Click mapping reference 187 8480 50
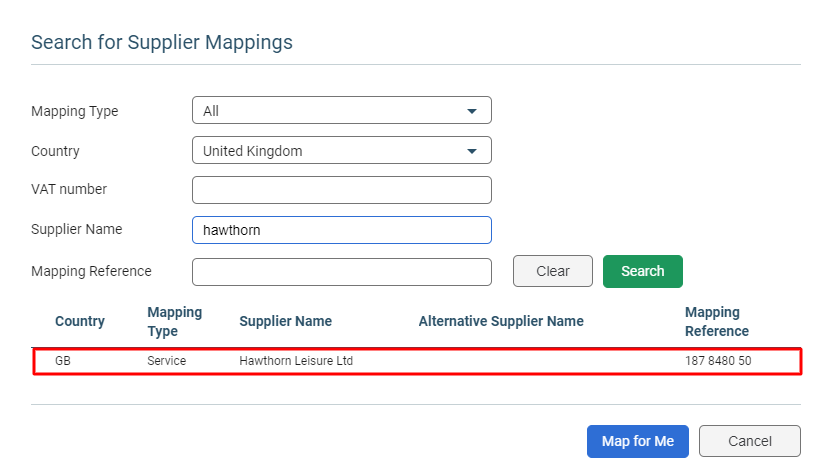 [718, 361]
